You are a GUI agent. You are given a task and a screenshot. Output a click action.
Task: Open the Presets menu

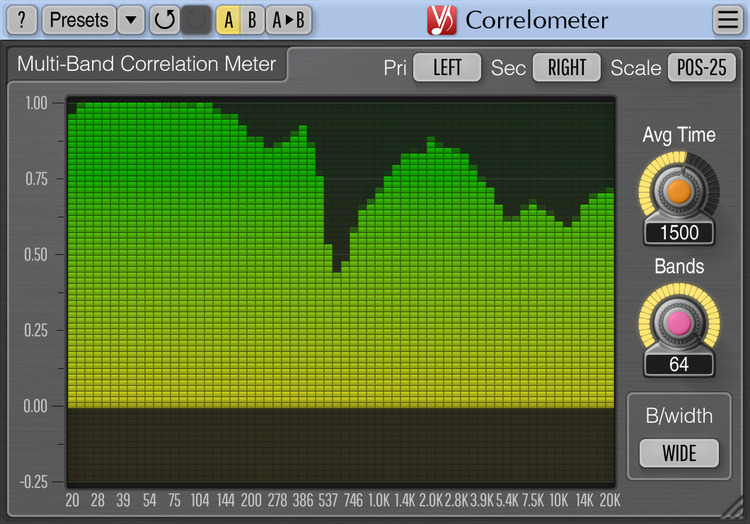tap(79, 20)
